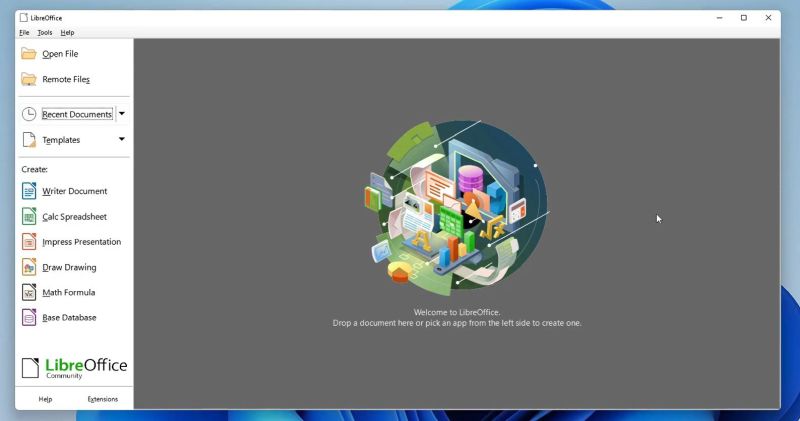Maximize the LibreOffice window
The width and height of the screenshot is (800, 421).
click(x=744, y=18)
